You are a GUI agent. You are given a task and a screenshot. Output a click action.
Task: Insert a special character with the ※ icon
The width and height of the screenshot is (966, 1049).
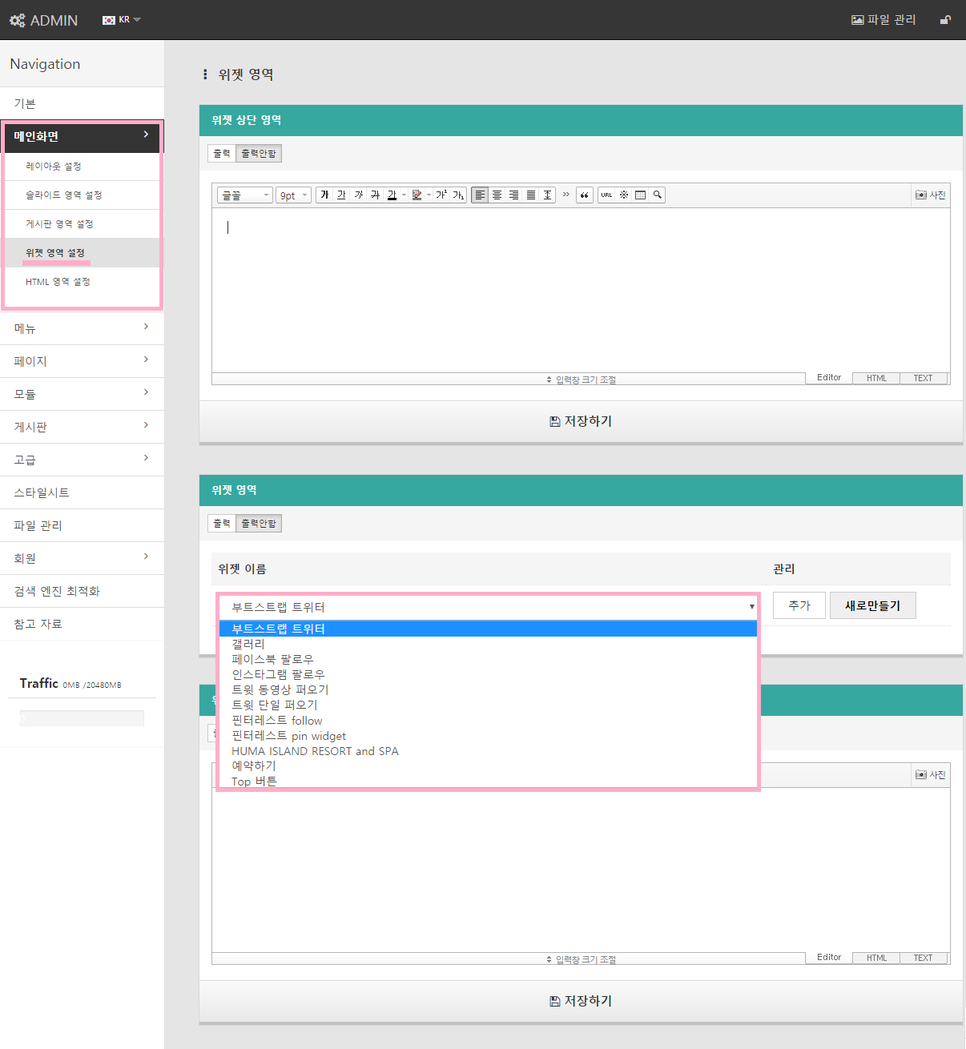click(623, 195)
